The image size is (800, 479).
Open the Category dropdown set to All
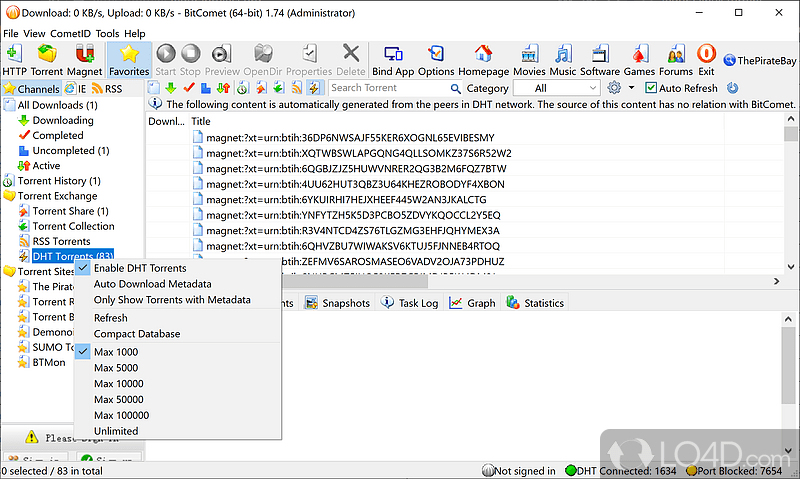pyautogui.click(x=556, y=88)
